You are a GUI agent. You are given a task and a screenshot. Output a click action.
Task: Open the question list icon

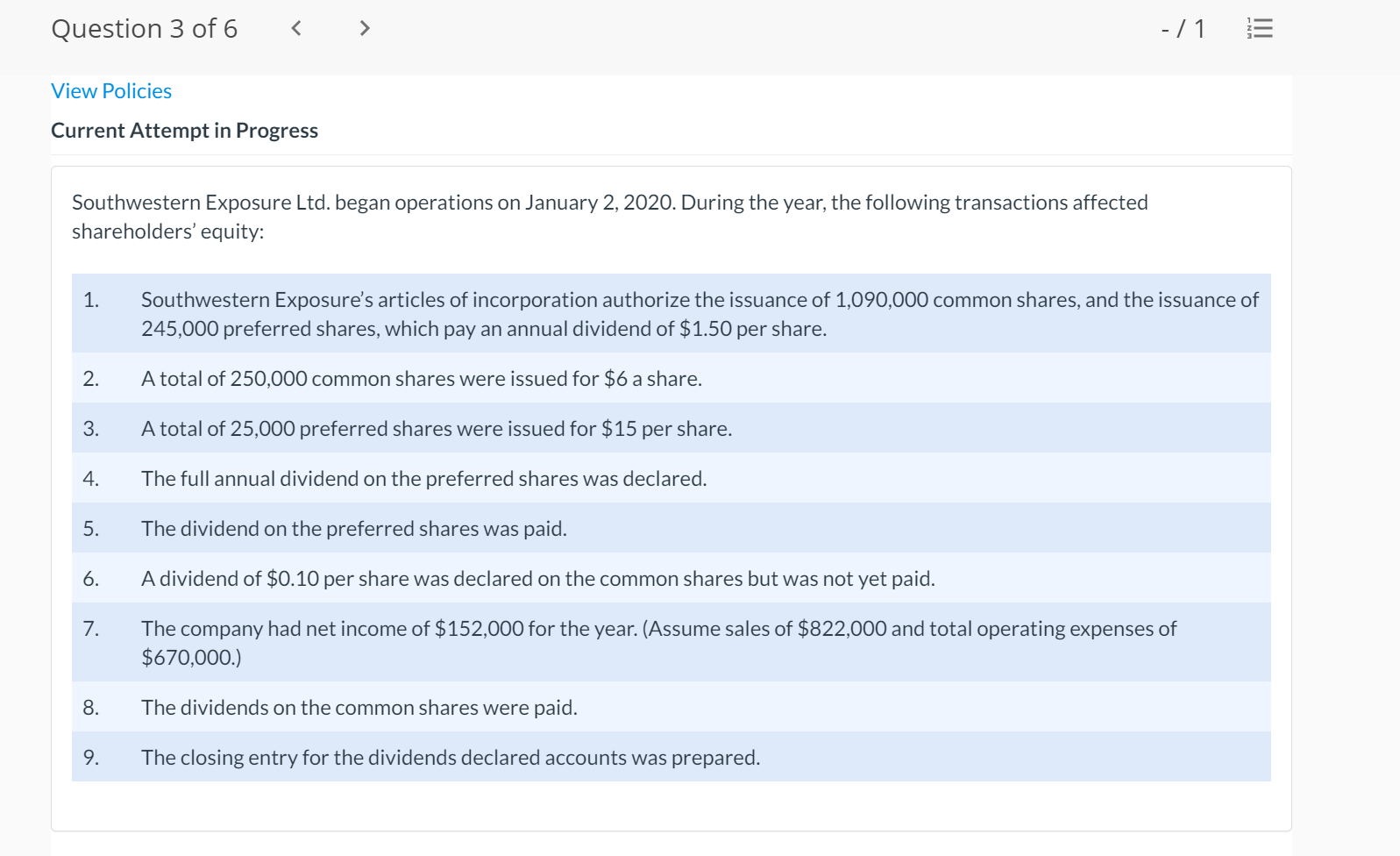click(x=1260, y=29)
